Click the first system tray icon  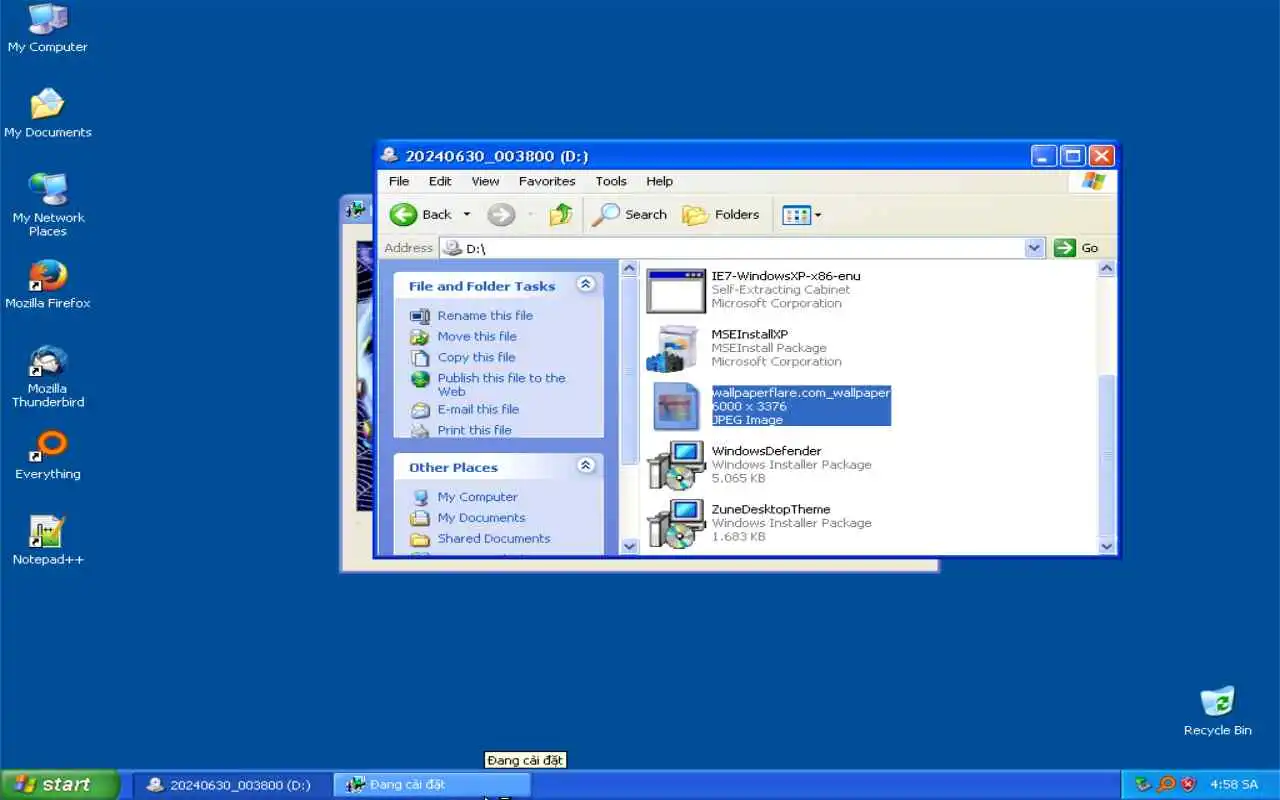1144,785
